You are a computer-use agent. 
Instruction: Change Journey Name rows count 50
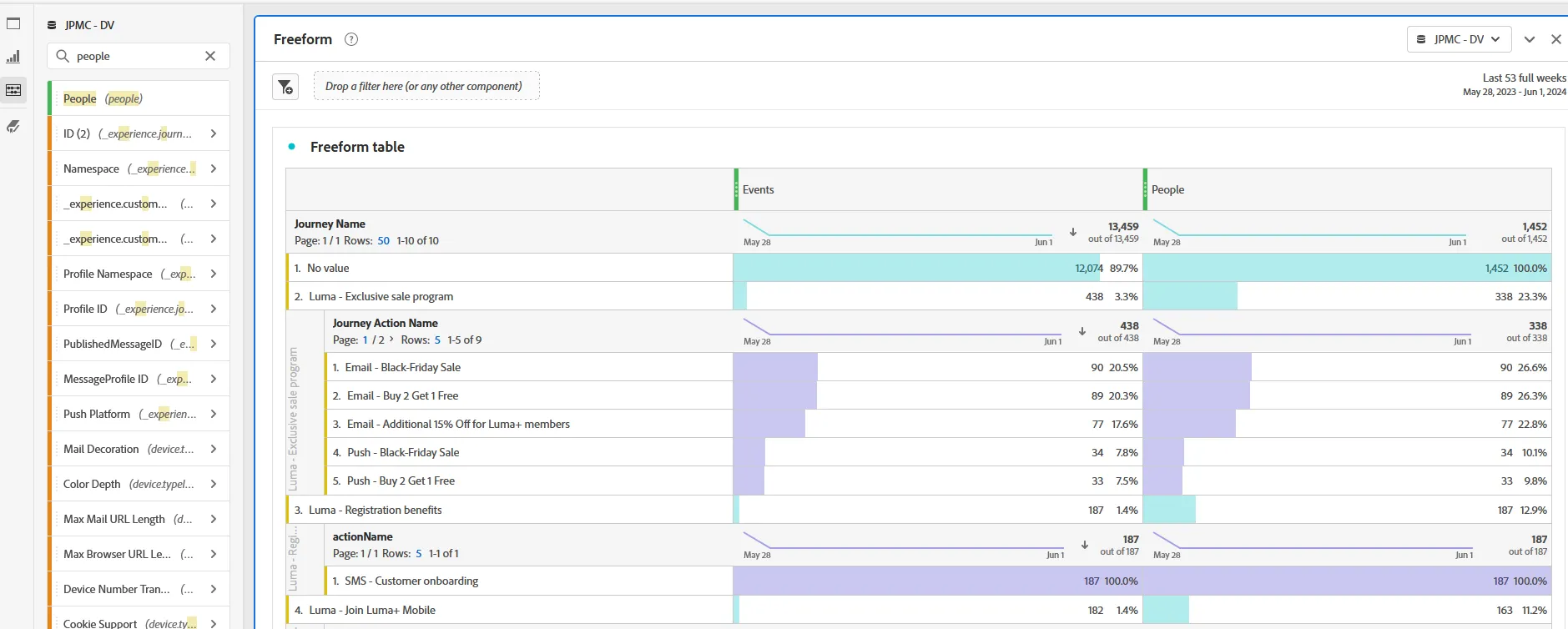tap(384, 240)
